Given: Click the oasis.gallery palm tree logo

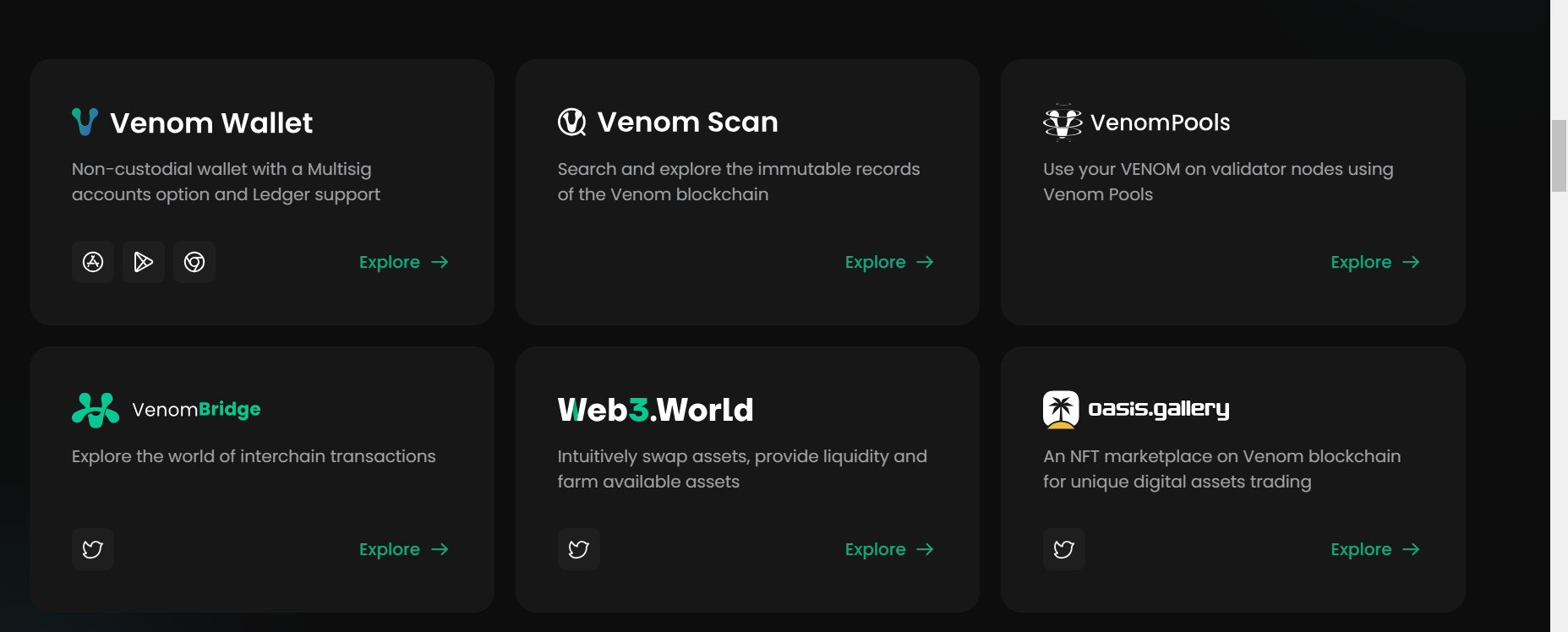Looking at the screenshot, I should 1063,409.
